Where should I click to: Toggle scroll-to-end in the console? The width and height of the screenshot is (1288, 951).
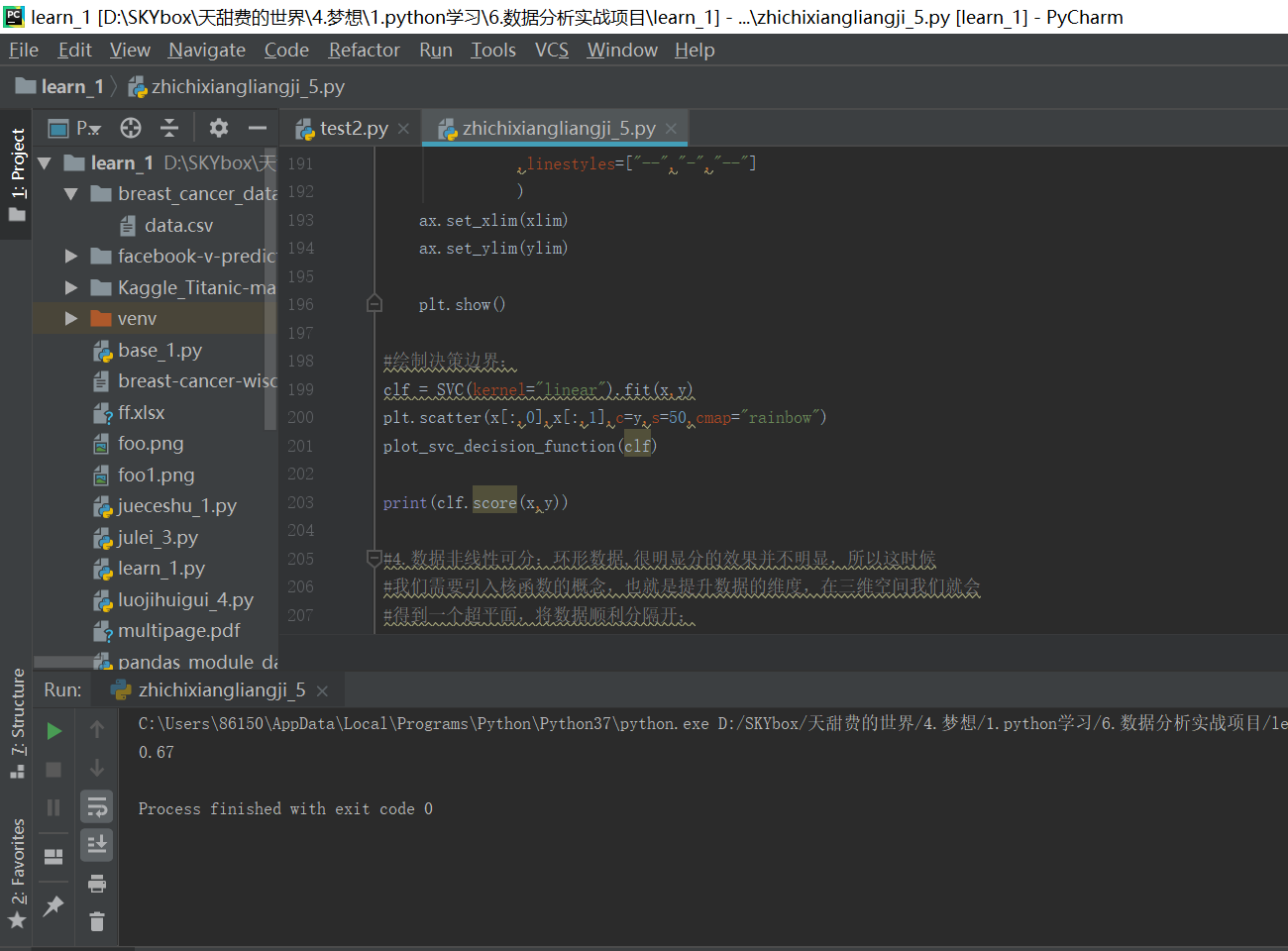pos(96,844)
